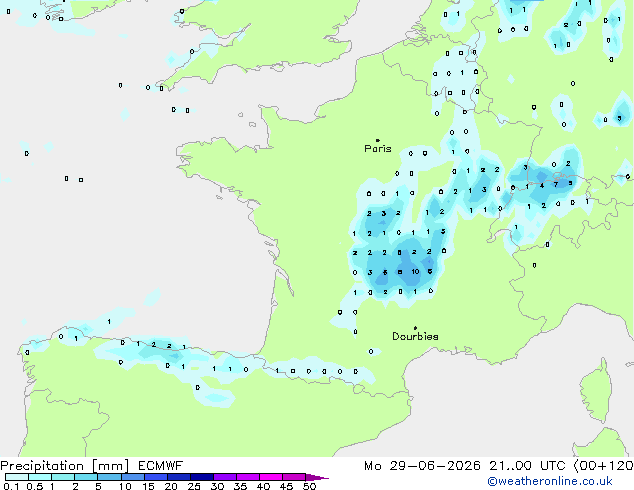Viewport: 634px width, 490px height.
Task: Click the 'Mo 29-06-2026' date text
Action: (x=422, y=466)
